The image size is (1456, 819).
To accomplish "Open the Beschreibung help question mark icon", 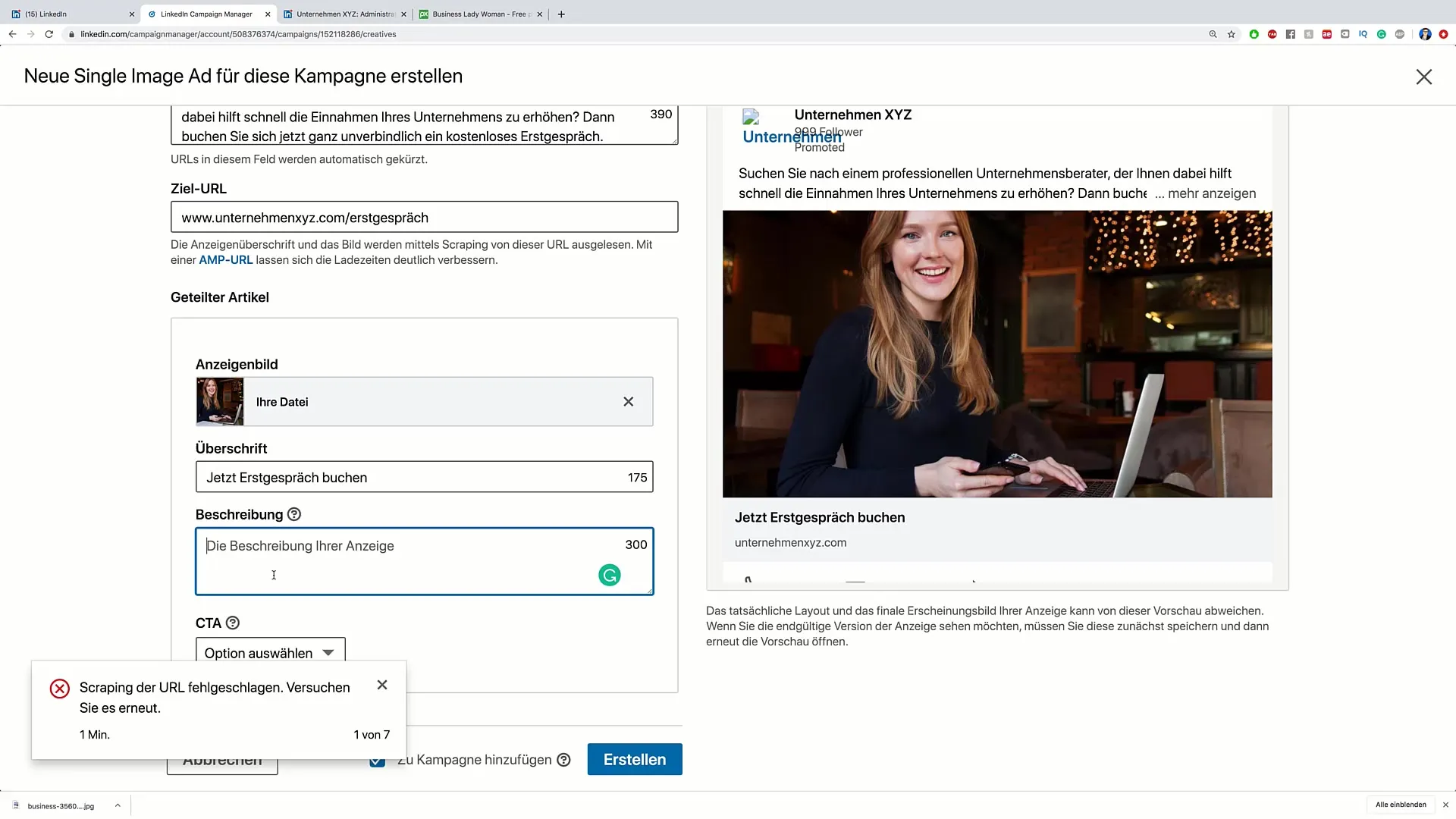I will (294, 514).
